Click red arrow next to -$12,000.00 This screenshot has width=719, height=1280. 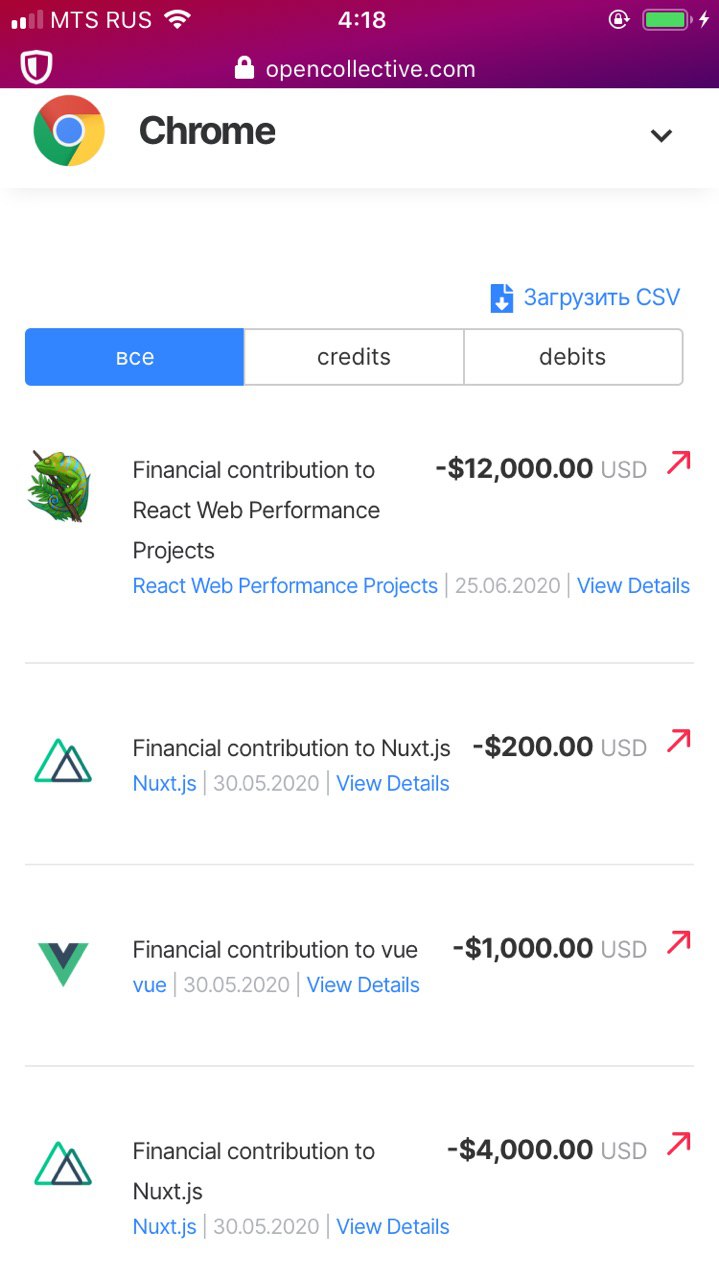coord(679,463)
